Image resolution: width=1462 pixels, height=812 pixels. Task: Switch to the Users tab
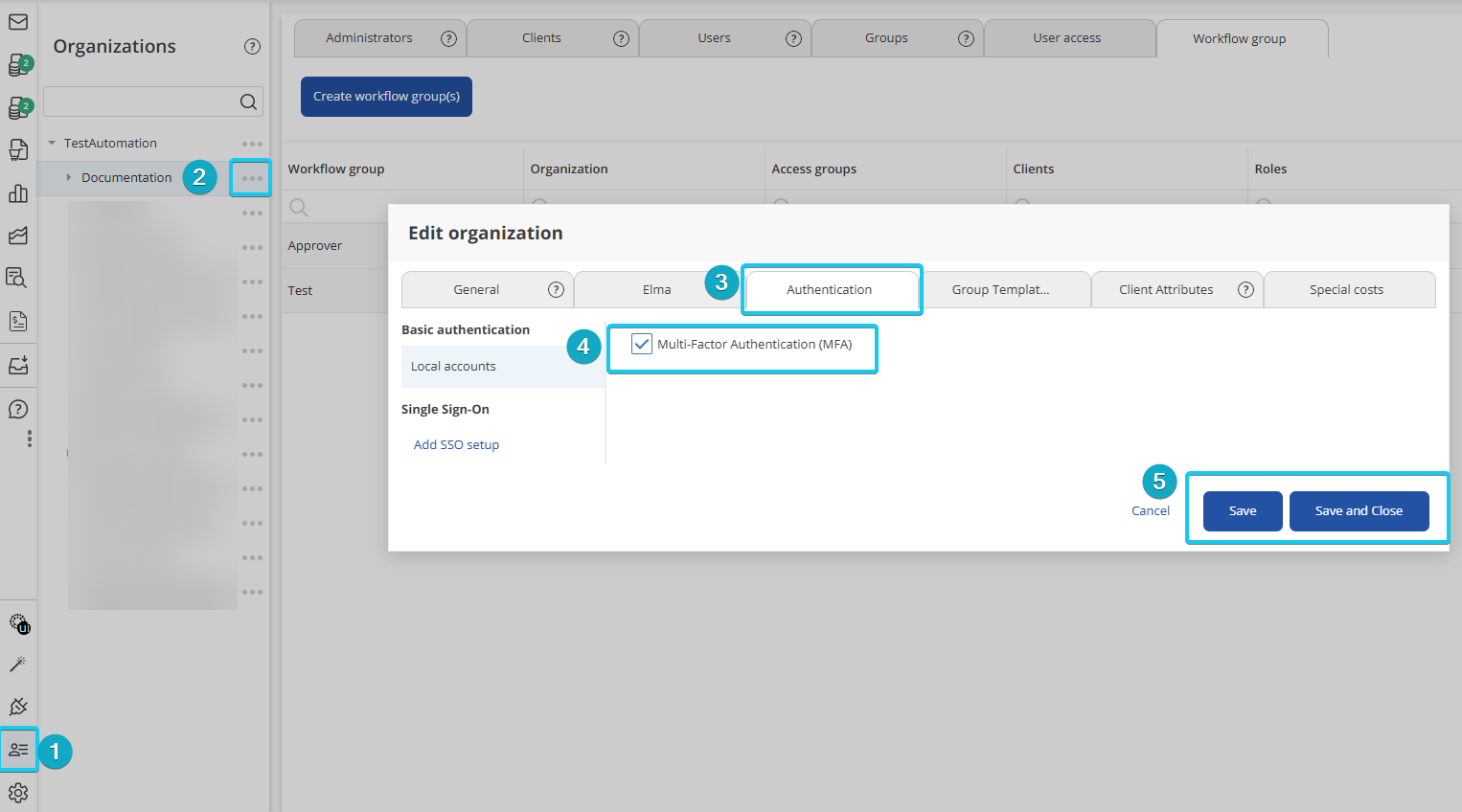tap(724, 38)
